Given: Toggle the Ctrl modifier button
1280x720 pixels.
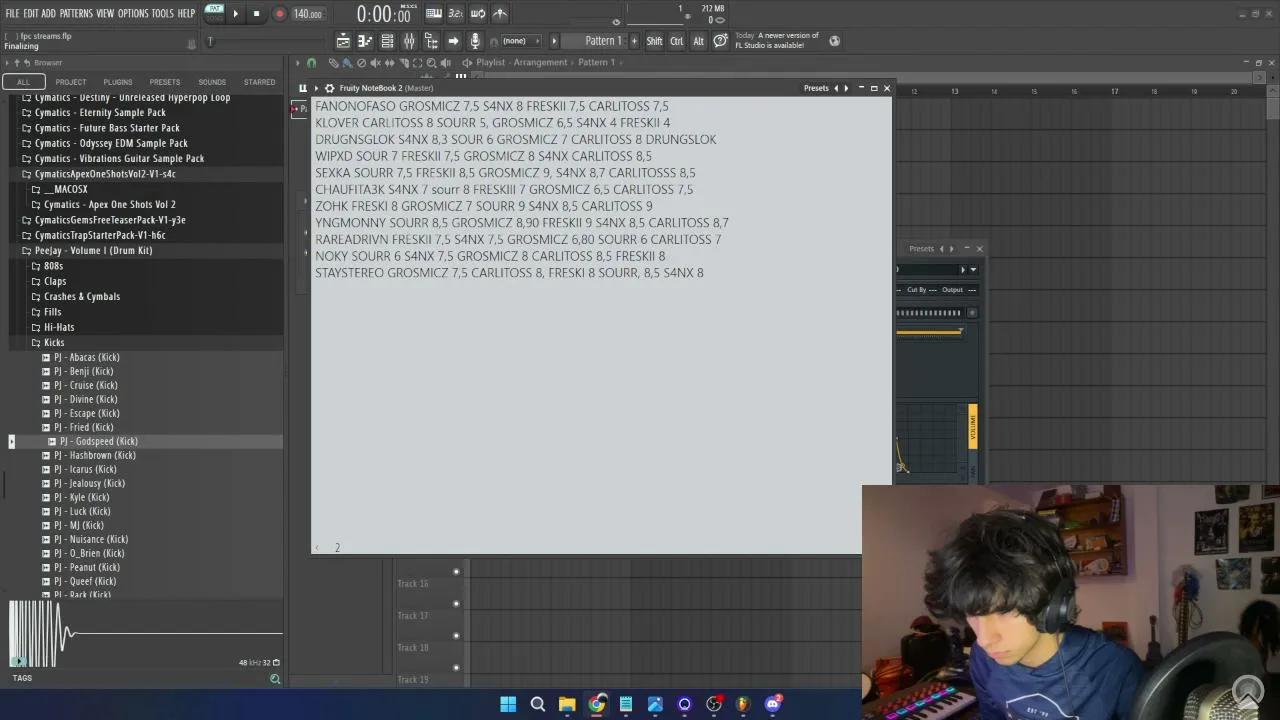Looking at the screenshot, I should pyautogui.click(x=677, y=41).
